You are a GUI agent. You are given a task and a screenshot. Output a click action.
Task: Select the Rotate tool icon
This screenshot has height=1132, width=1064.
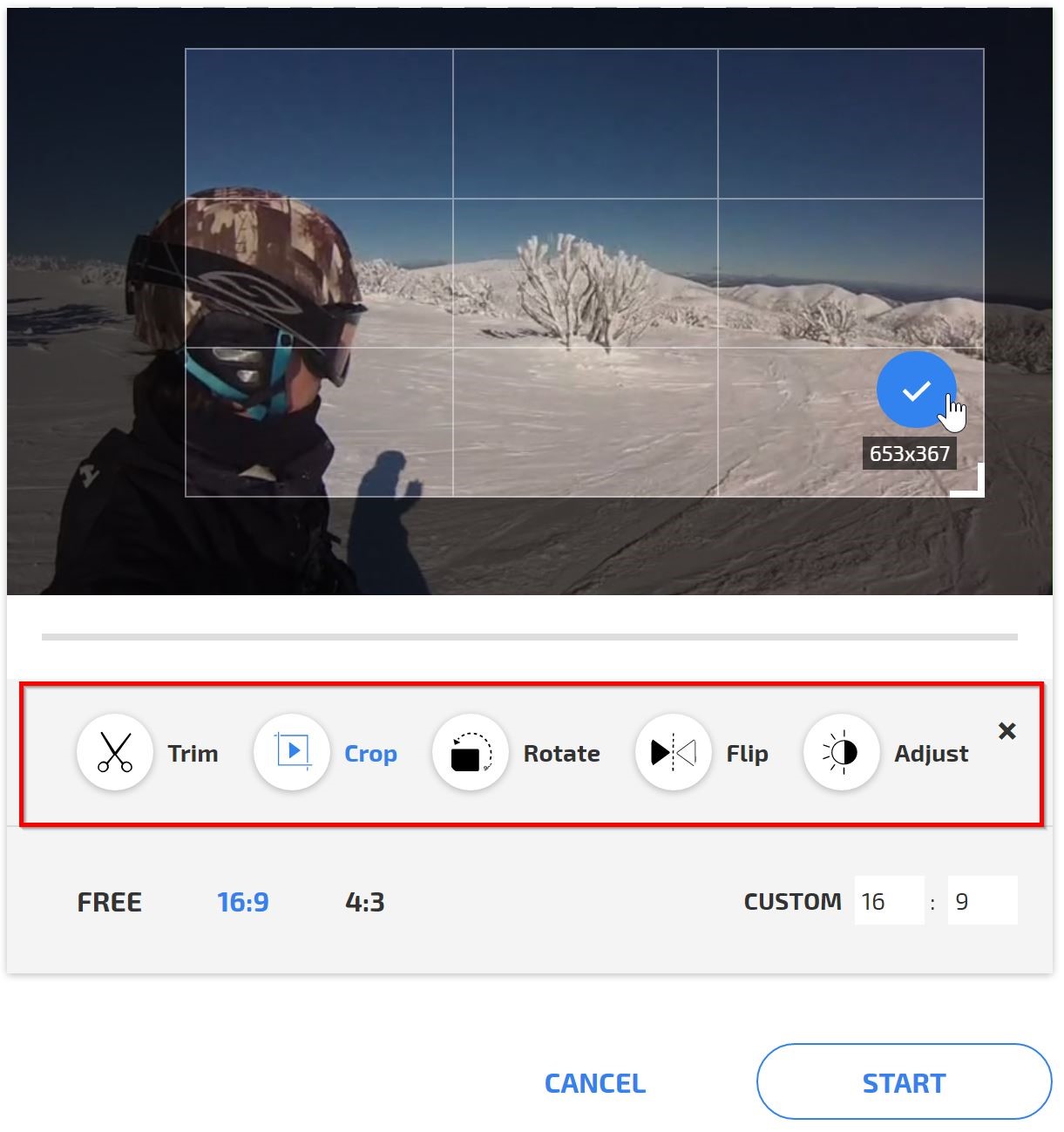point(471,752)
